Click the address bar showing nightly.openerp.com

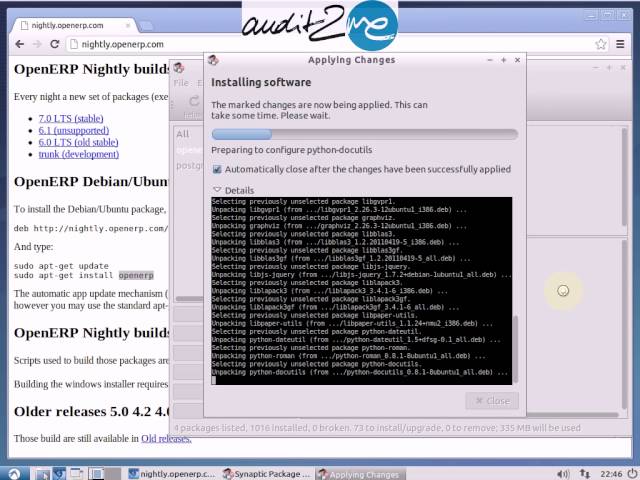331,44
